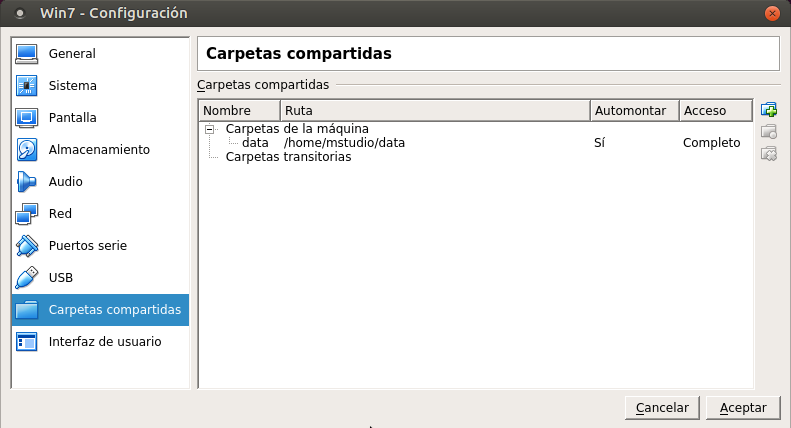Close the Win7 Configuración window

click(772, 13)
